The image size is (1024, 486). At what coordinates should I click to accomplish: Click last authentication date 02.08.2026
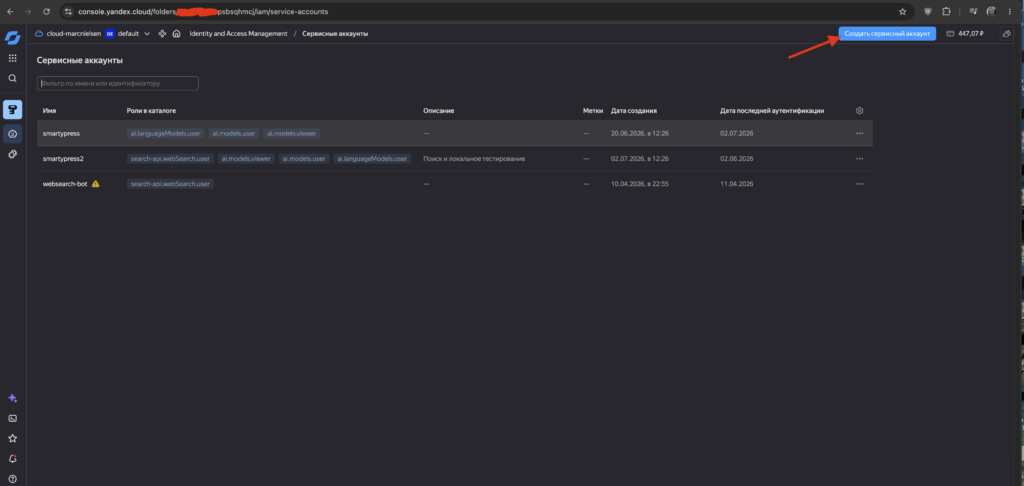pos(737,159)
